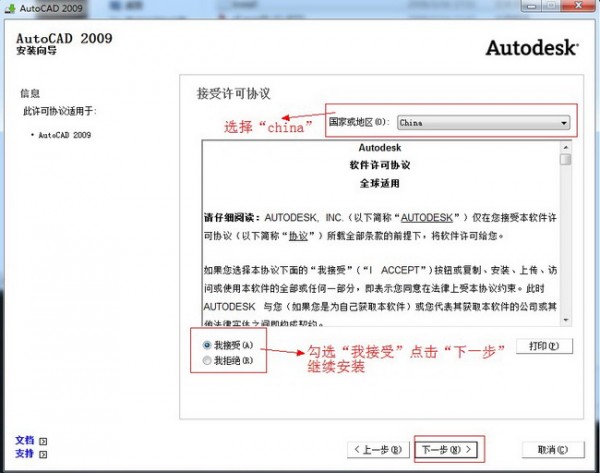
Task: Click the 国家或地区 (O) label
Action: (x=359, y=122)
